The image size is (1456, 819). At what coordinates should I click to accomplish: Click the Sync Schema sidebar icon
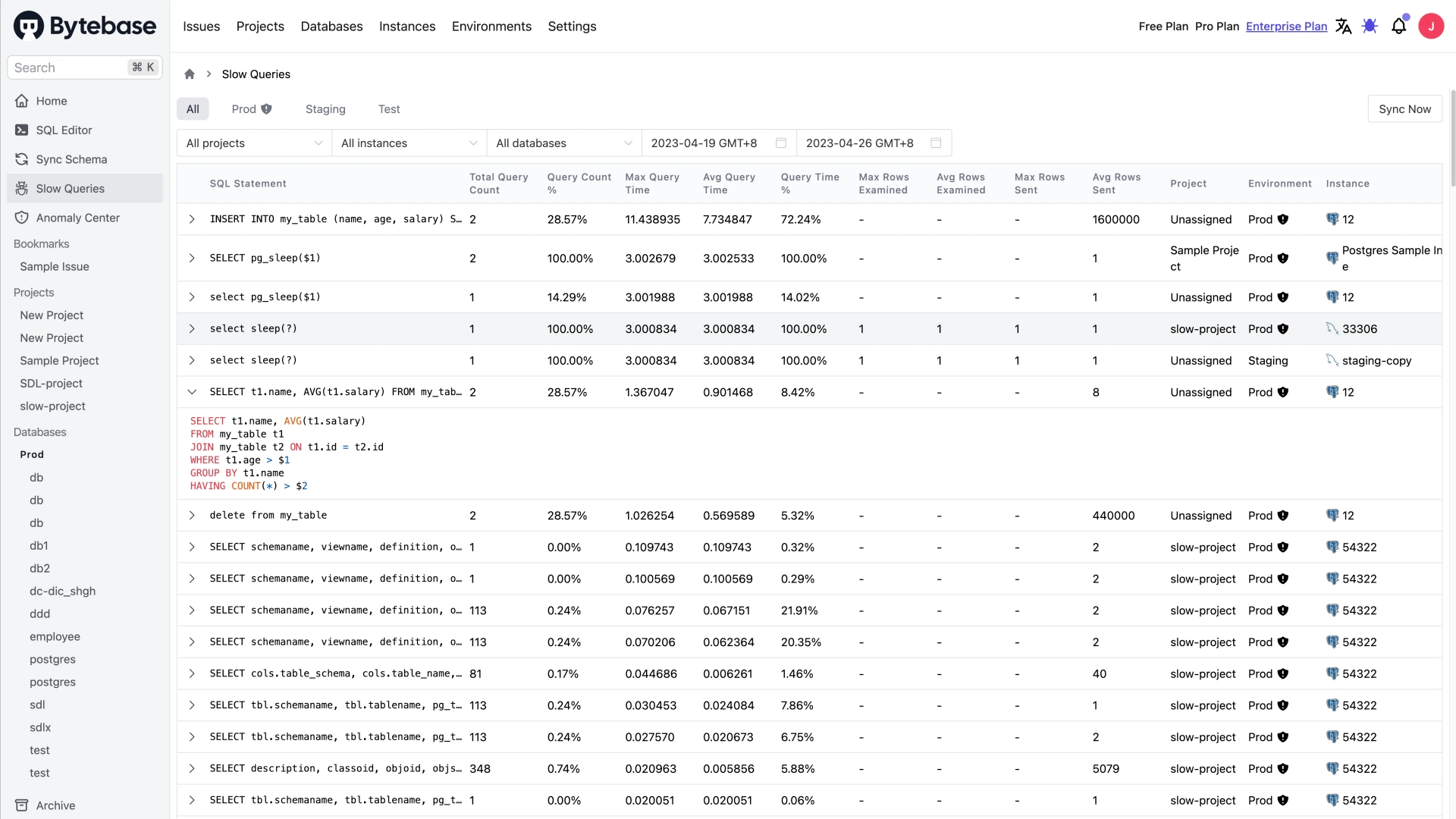pos(22,159)
